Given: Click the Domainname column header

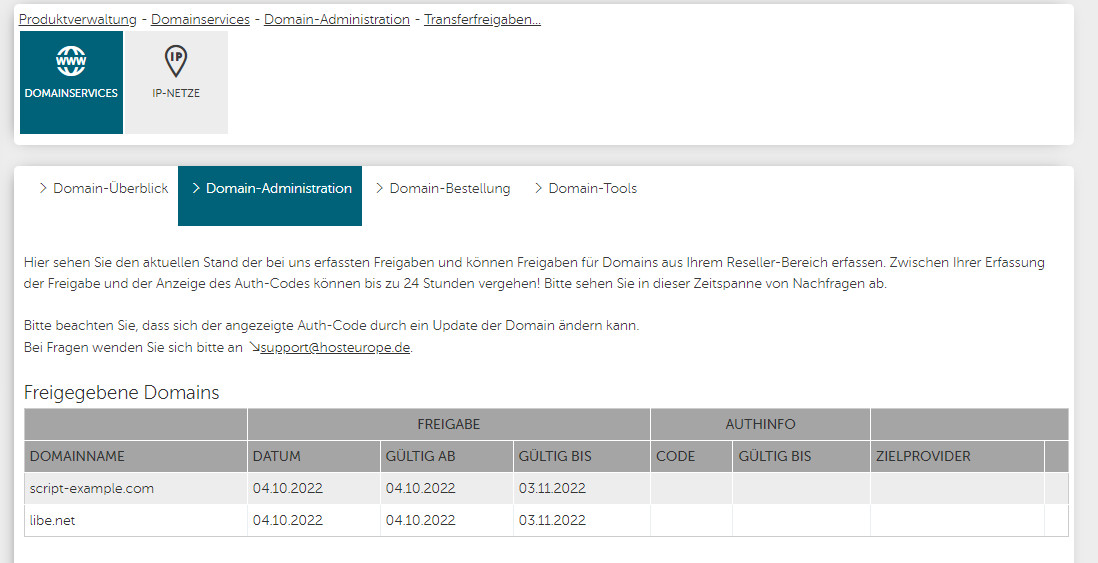Looking at the screenshot, I should click(x=77, y=456).
